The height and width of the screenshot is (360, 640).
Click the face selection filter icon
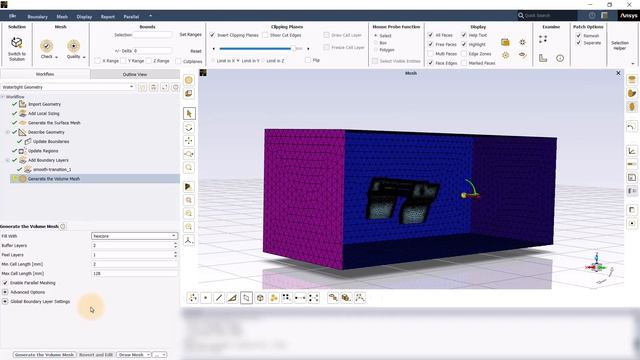[232, 298]
